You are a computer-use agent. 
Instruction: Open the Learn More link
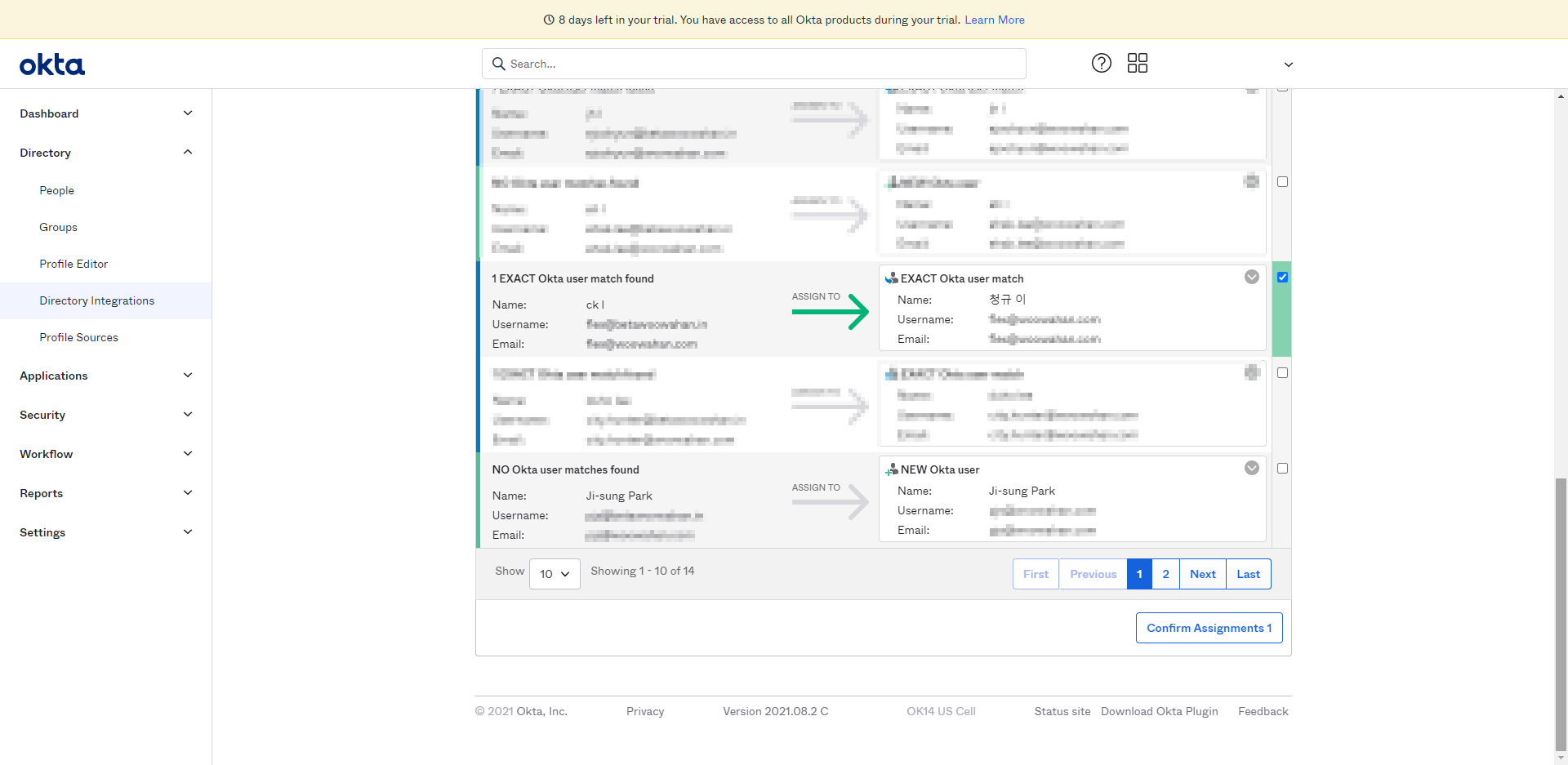994,20
